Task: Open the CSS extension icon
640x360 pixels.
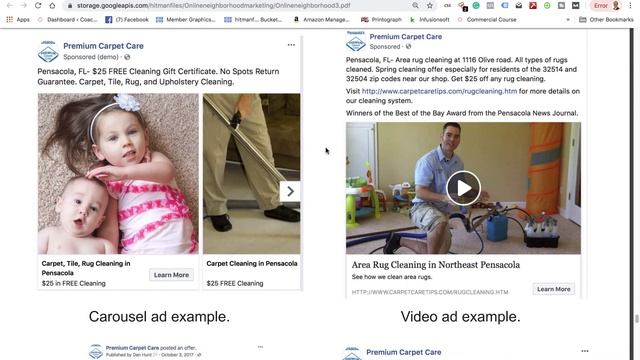Action: pyautogui.click(x=448, y=6)
